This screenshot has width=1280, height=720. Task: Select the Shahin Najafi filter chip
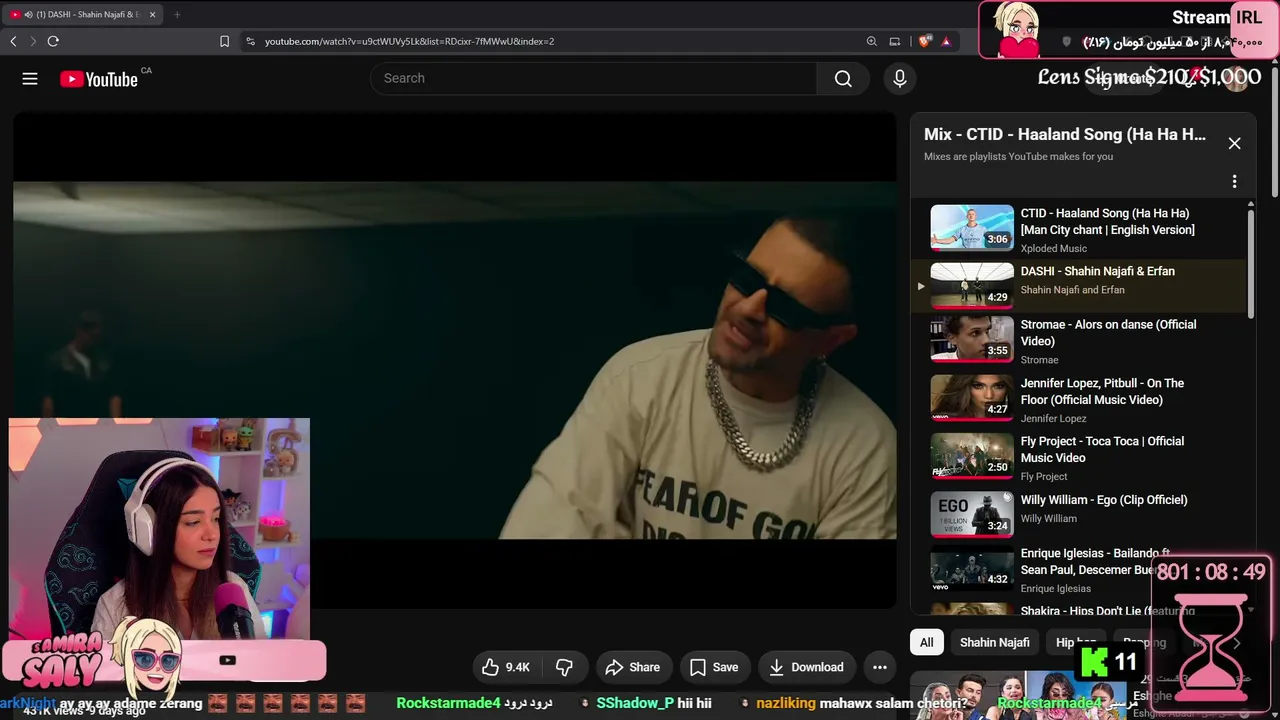[994, 642]
